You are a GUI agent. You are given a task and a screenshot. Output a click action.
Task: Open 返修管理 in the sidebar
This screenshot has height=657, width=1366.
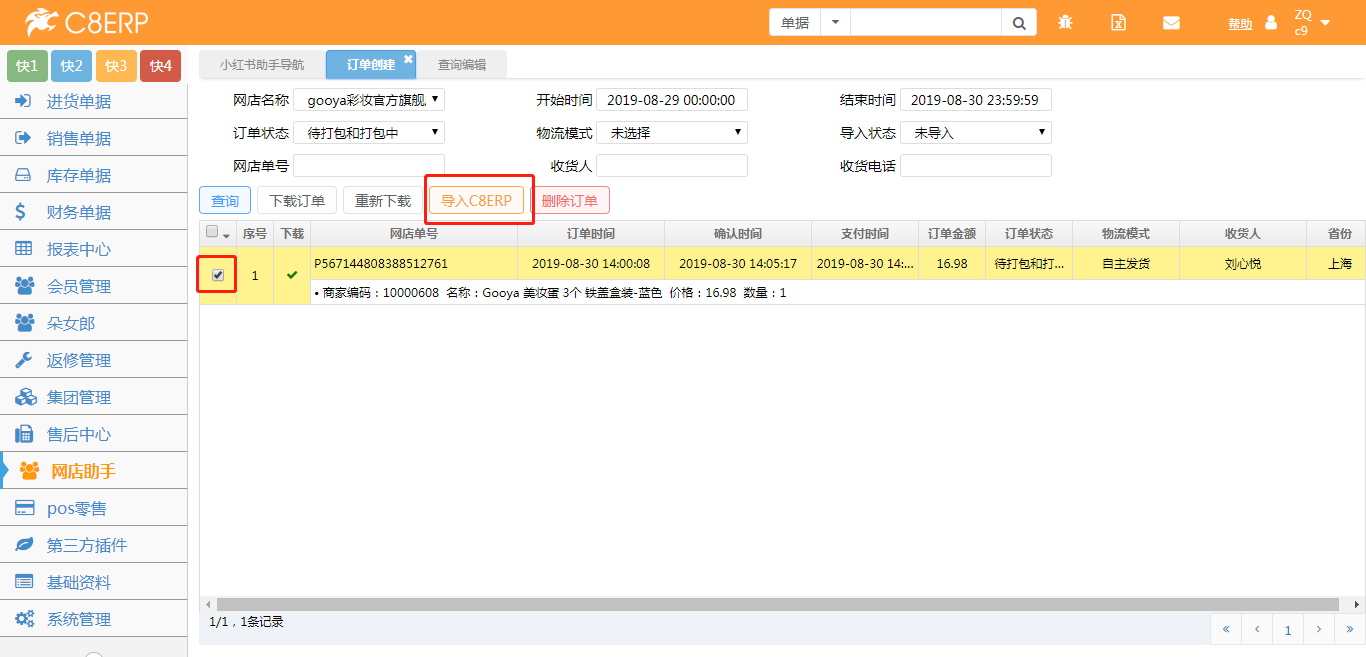[x=79, y=360]
